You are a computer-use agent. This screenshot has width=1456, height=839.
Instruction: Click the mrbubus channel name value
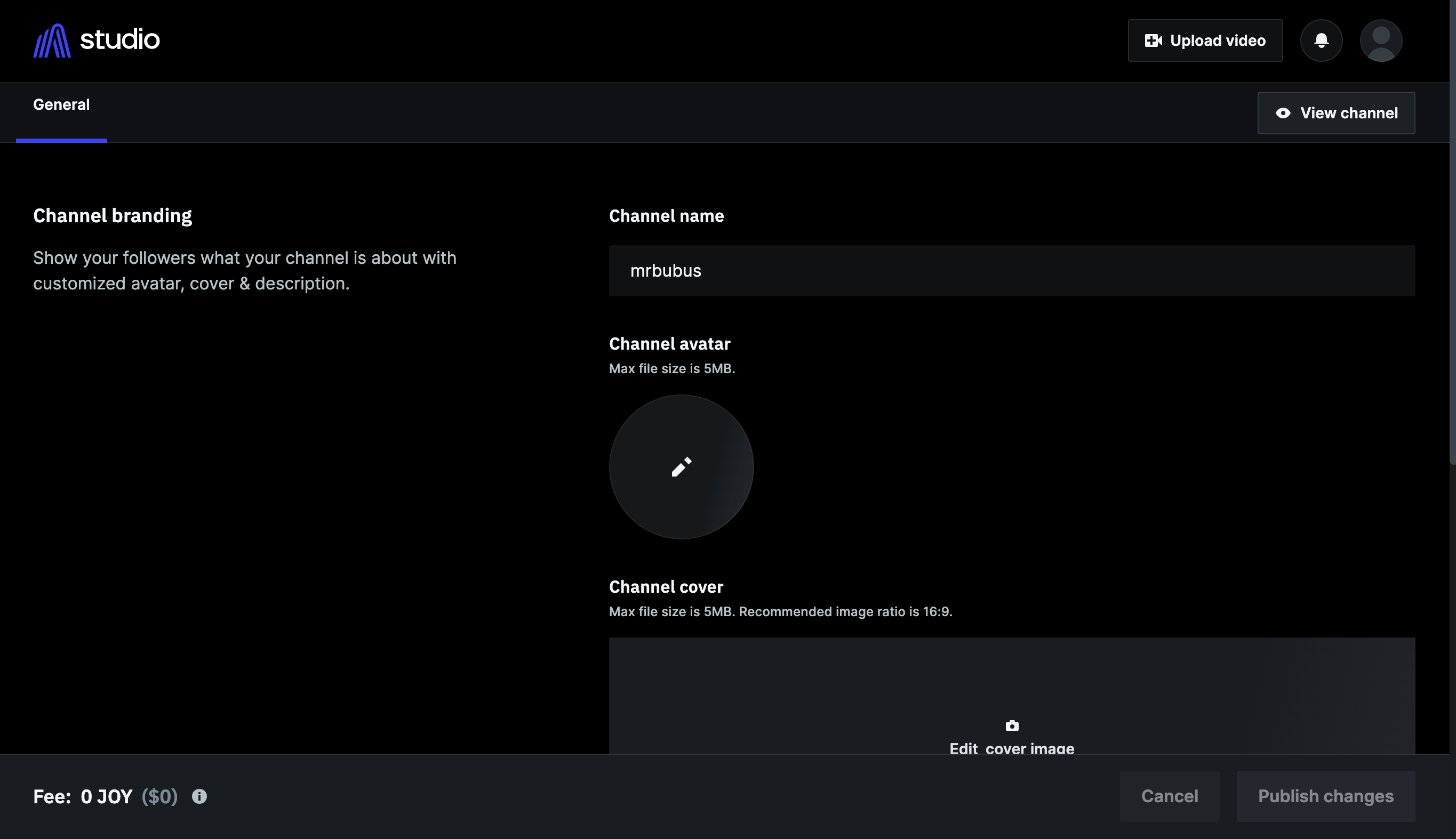coord(666,270)
